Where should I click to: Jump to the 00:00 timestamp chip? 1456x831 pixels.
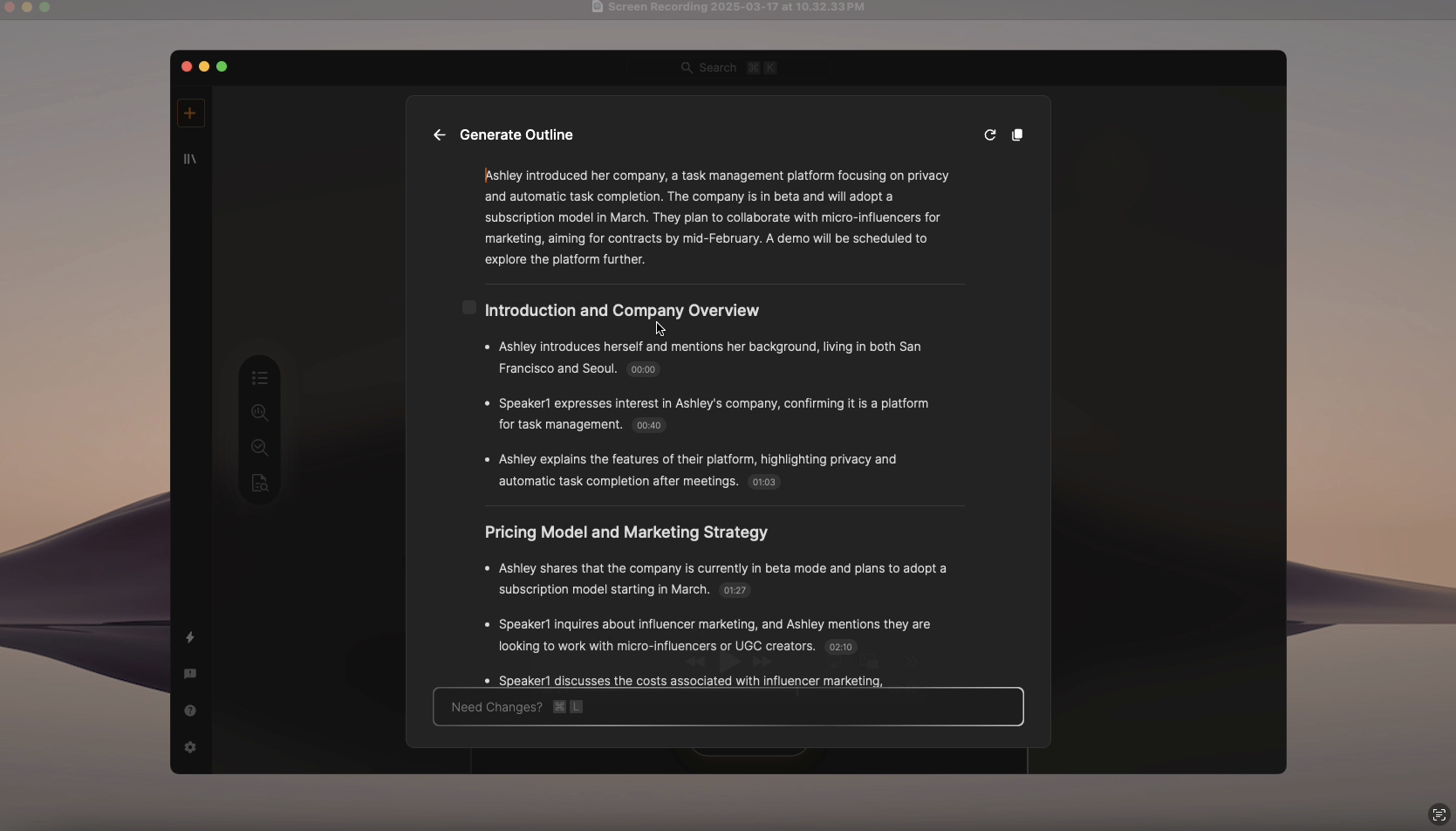point(643,369)
